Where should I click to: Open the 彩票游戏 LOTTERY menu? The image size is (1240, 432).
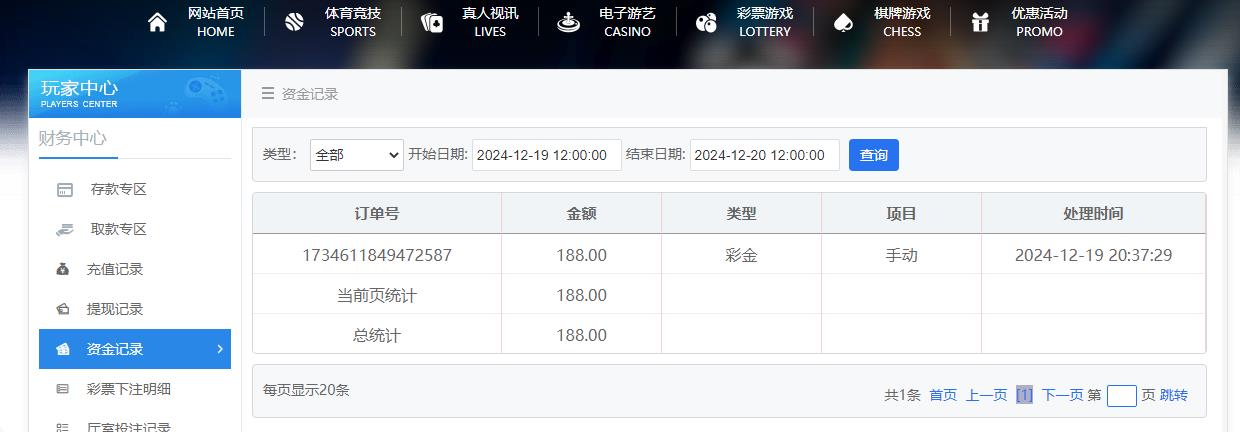point(764,22)
